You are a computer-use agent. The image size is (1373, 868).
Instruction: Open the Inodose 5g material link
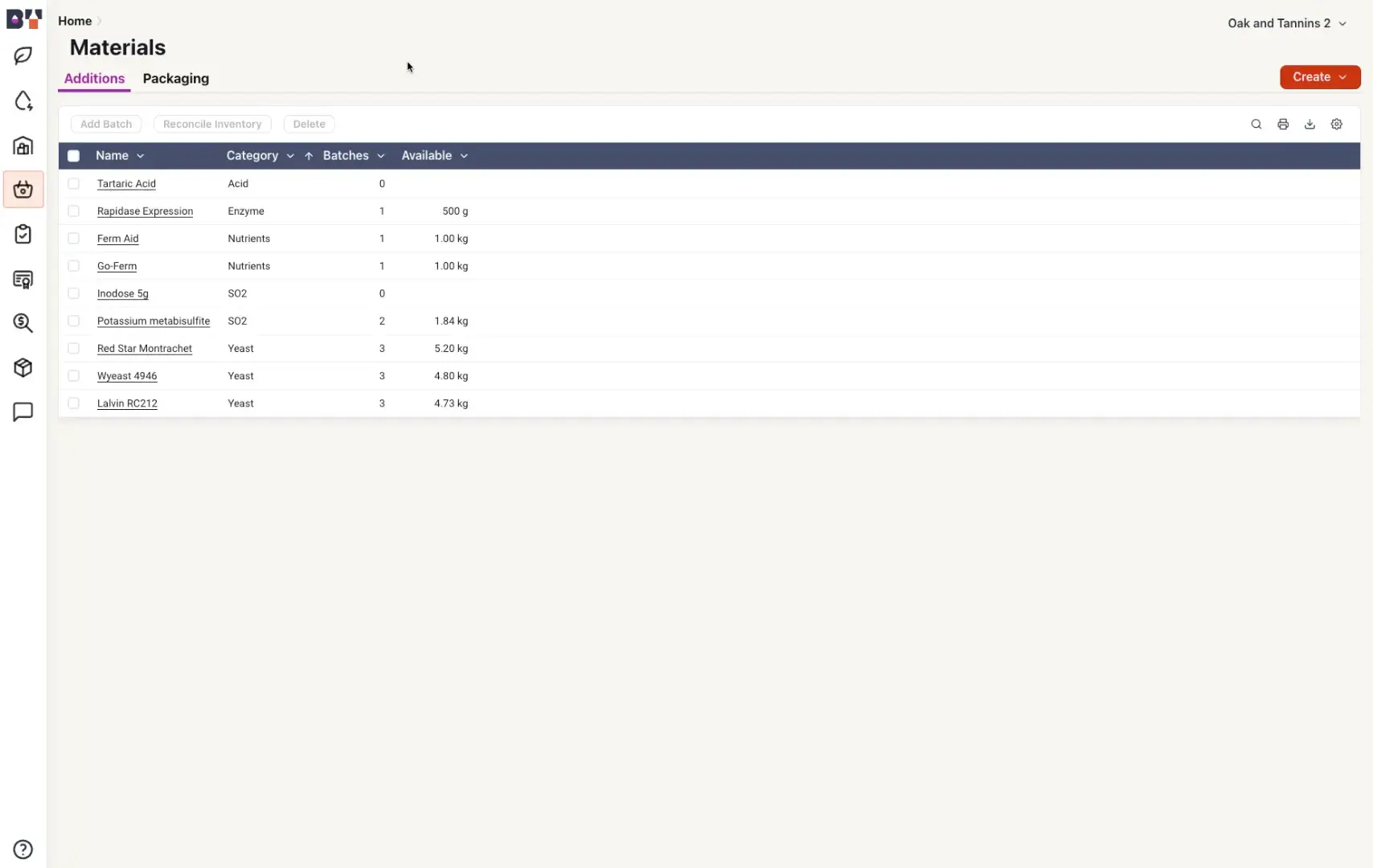click(122, 293)
